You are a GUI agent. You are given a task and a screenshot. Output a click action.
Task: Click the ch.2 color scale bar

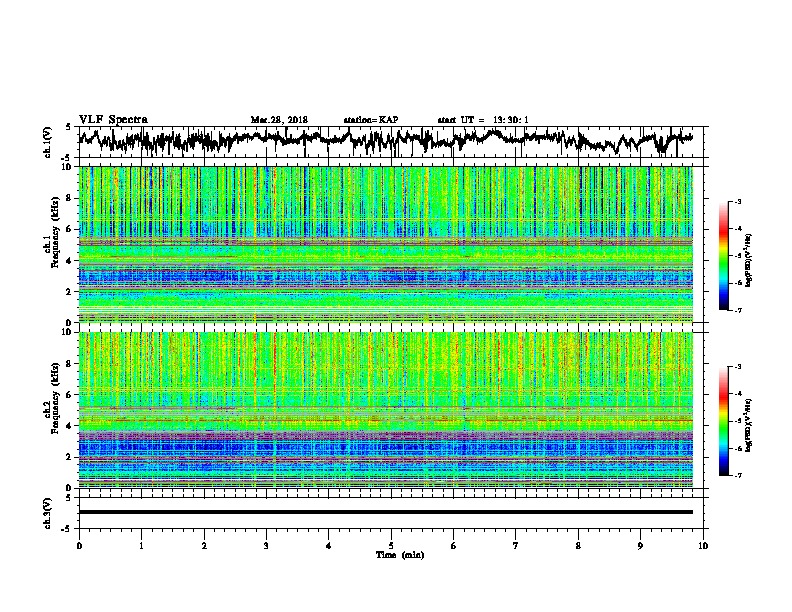723,421
